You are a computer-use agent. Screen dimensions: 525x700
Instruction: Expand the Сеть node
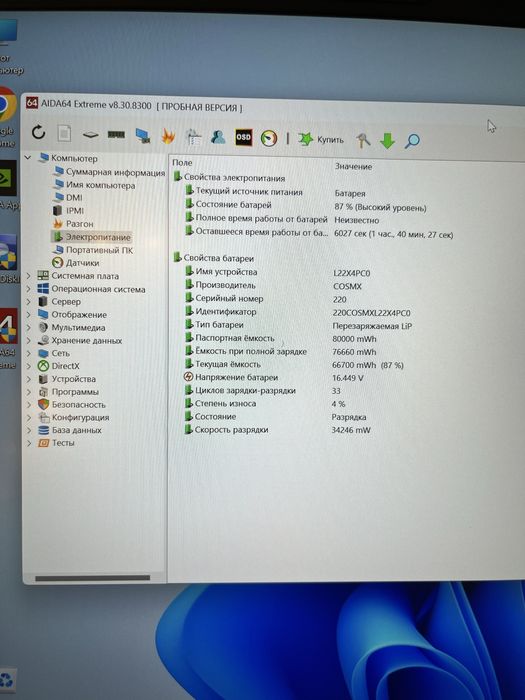[29, 353]
